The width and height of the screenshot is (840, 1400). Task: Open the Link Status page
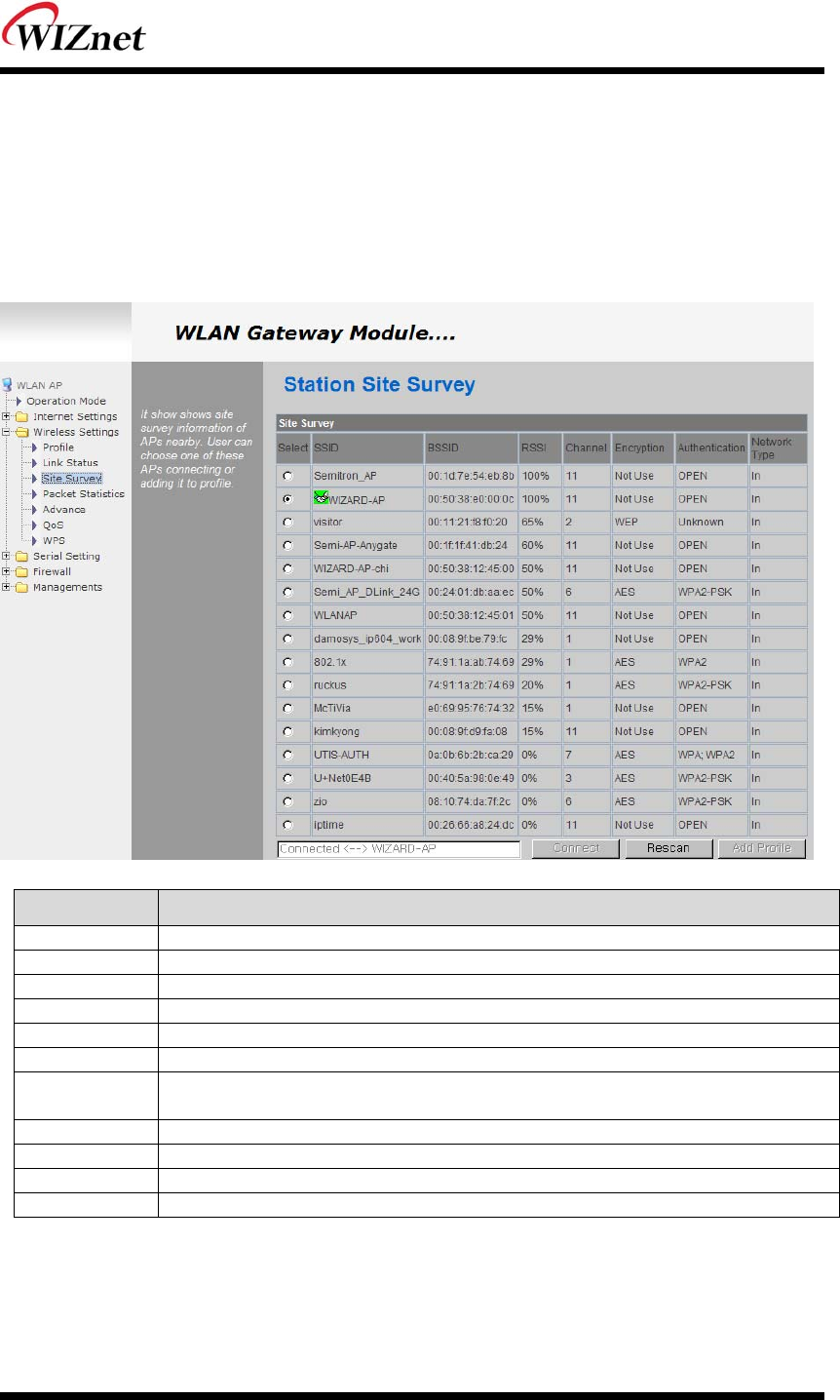(70, 463)
